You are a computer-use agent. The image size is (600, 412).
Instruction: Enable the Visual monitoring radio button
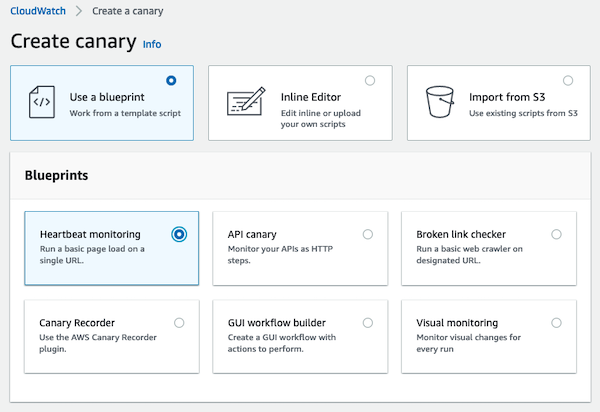[556, 323]
